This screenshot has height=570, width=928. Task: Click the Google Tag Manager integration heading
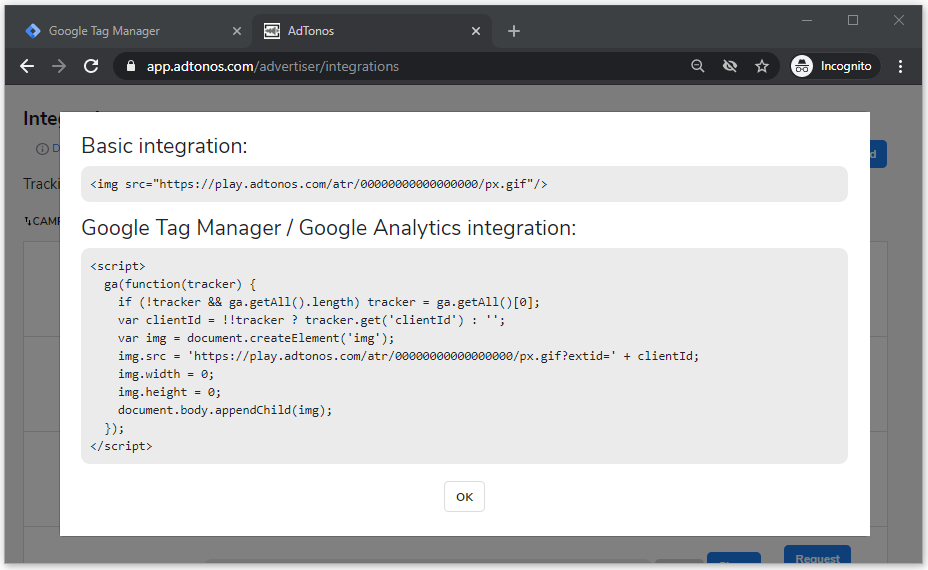coord(328,228)
